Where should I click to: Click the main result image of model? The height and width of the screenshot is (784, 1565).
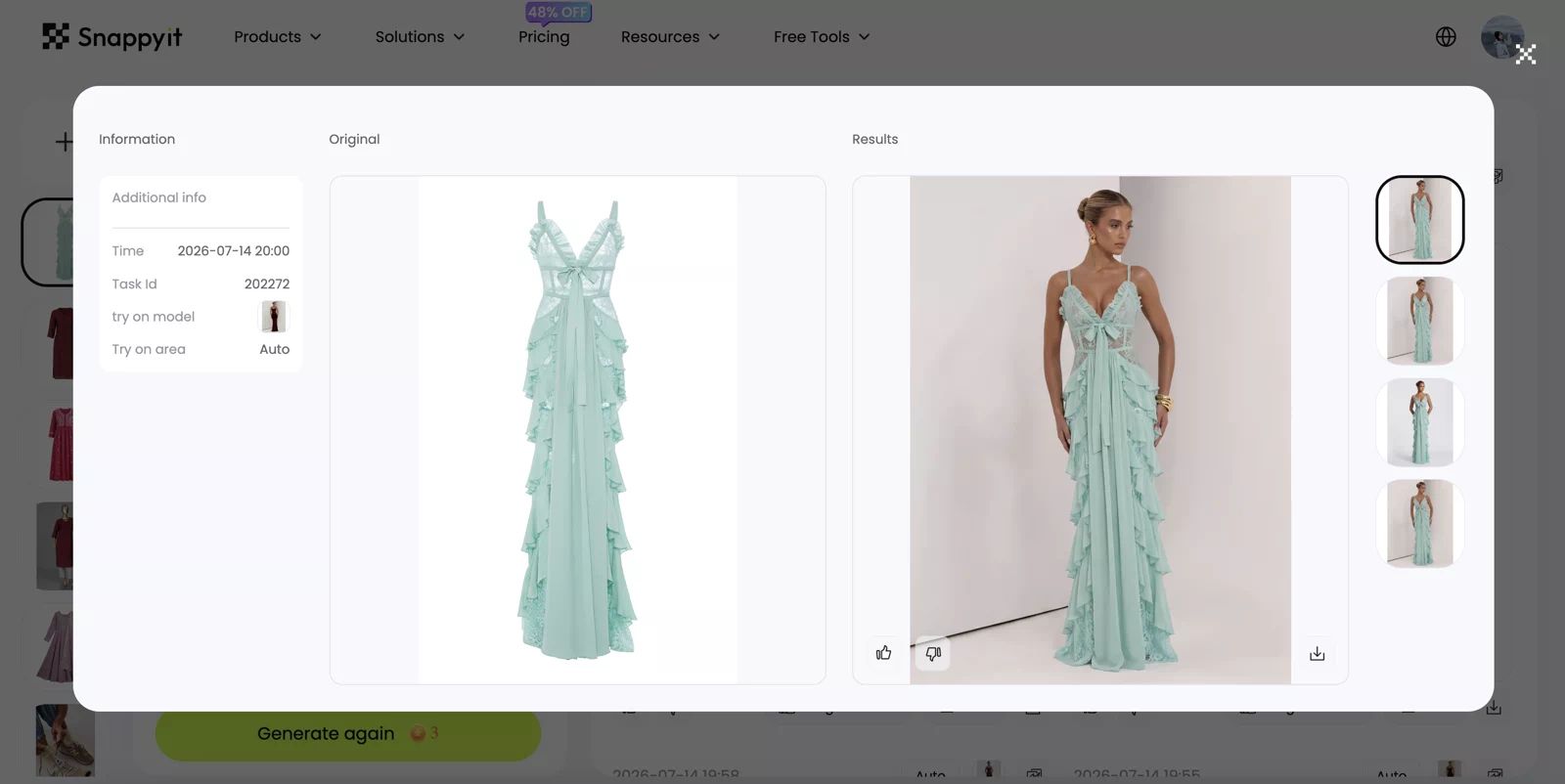coord(1100,430)
